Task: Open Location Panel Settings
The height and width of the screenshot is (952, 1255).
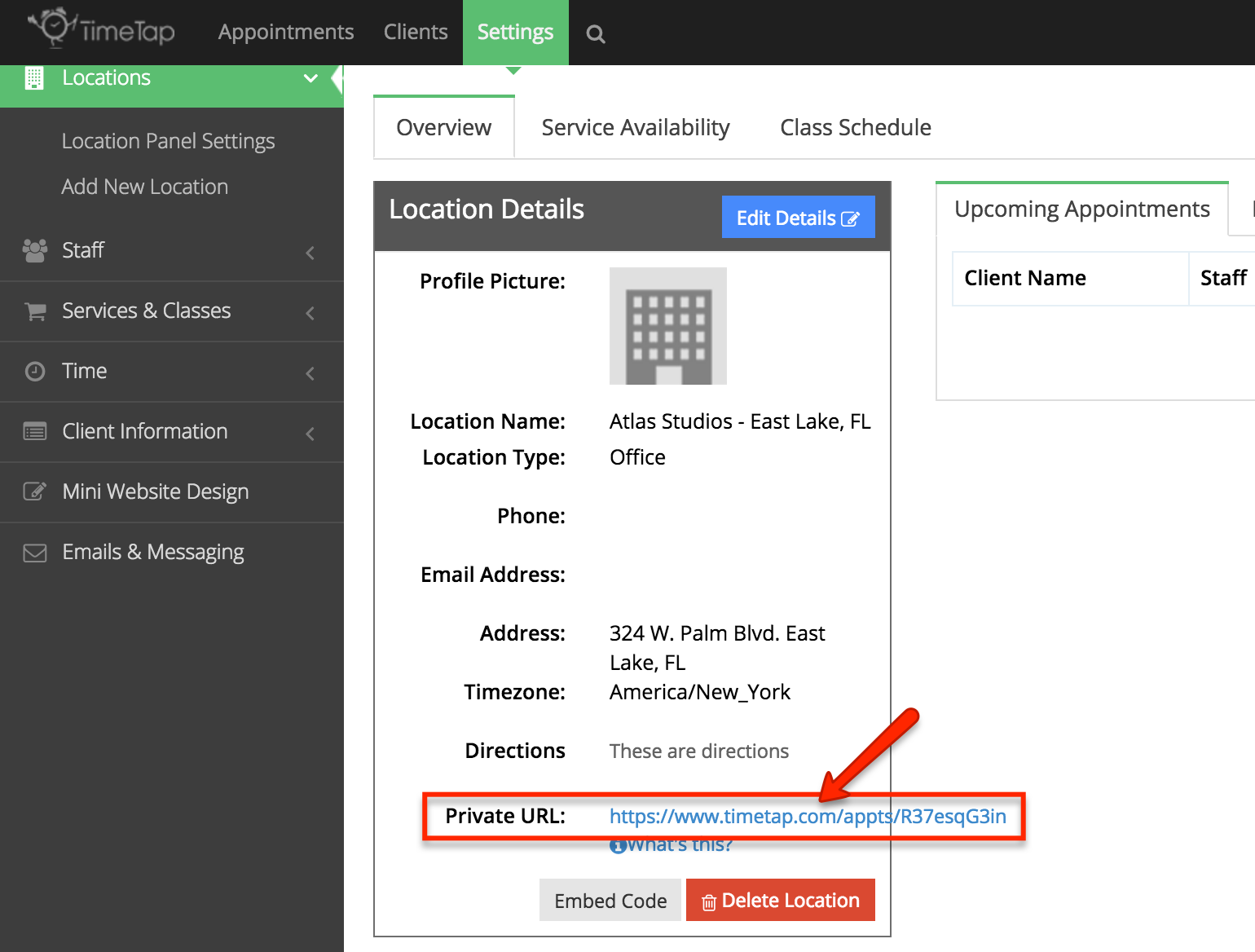Action: click(169, 142)
